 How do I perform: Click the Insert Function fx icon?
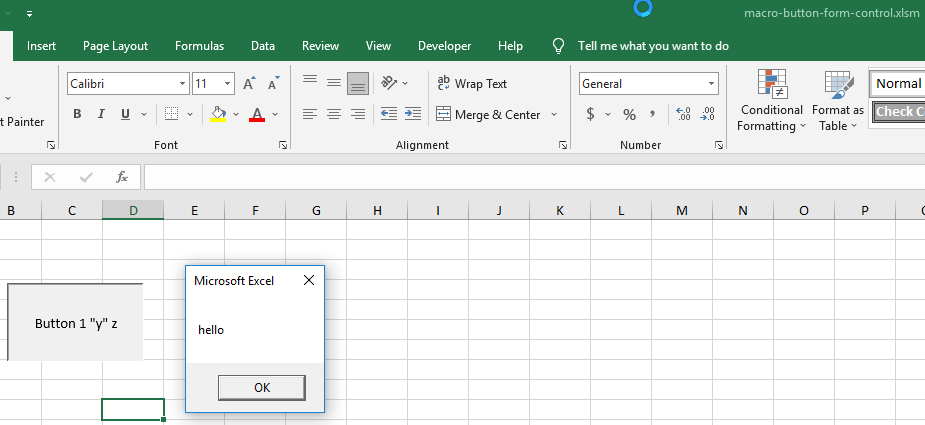tap(122, 177)
